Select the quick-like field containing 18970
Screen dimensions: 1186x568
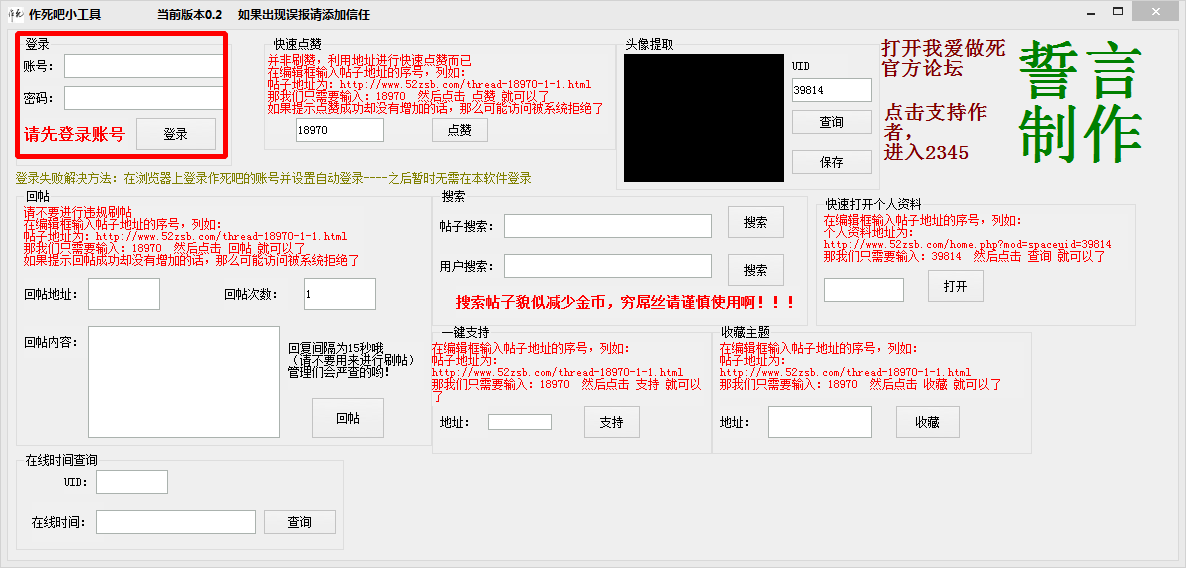[x=340, y=130]
